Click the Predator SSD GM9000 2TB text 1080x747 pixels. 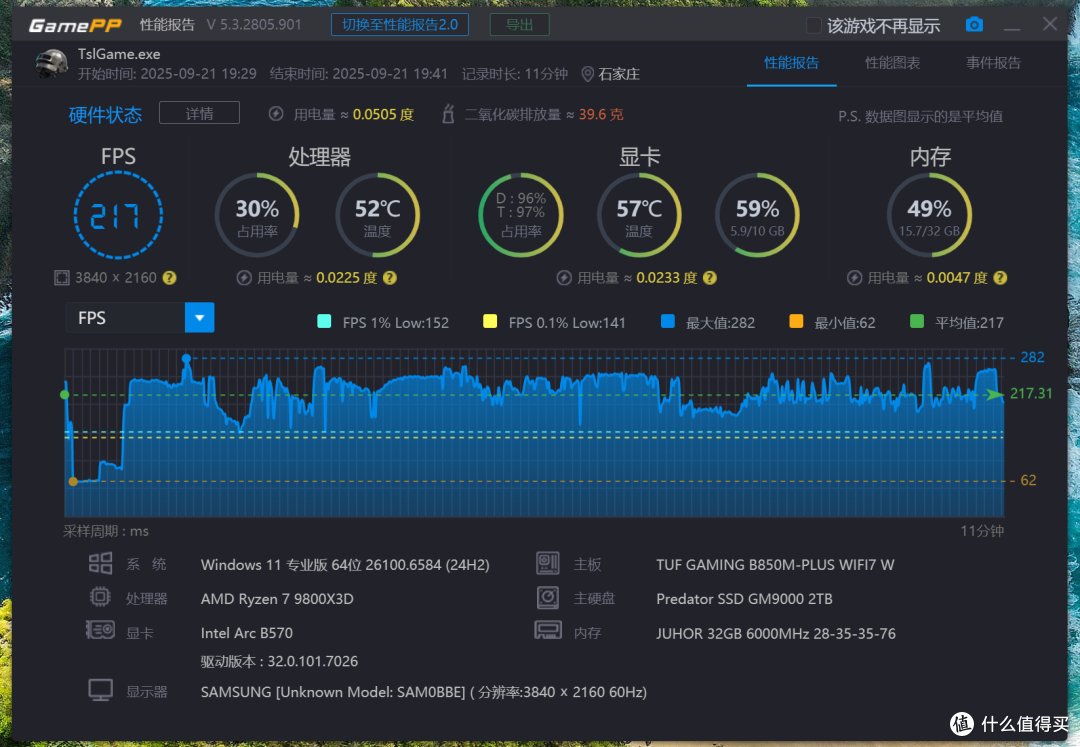point(744,598)
